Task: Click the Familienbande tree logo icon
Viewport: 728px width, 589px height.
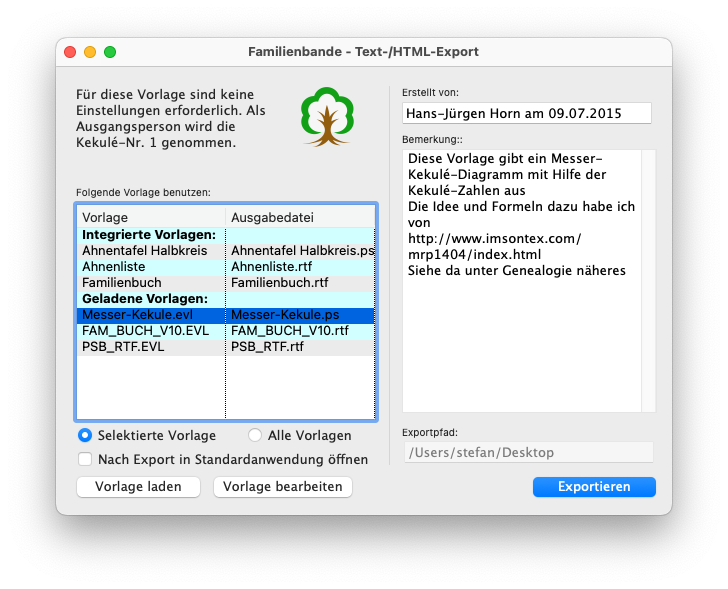Action: coord(327,117)
